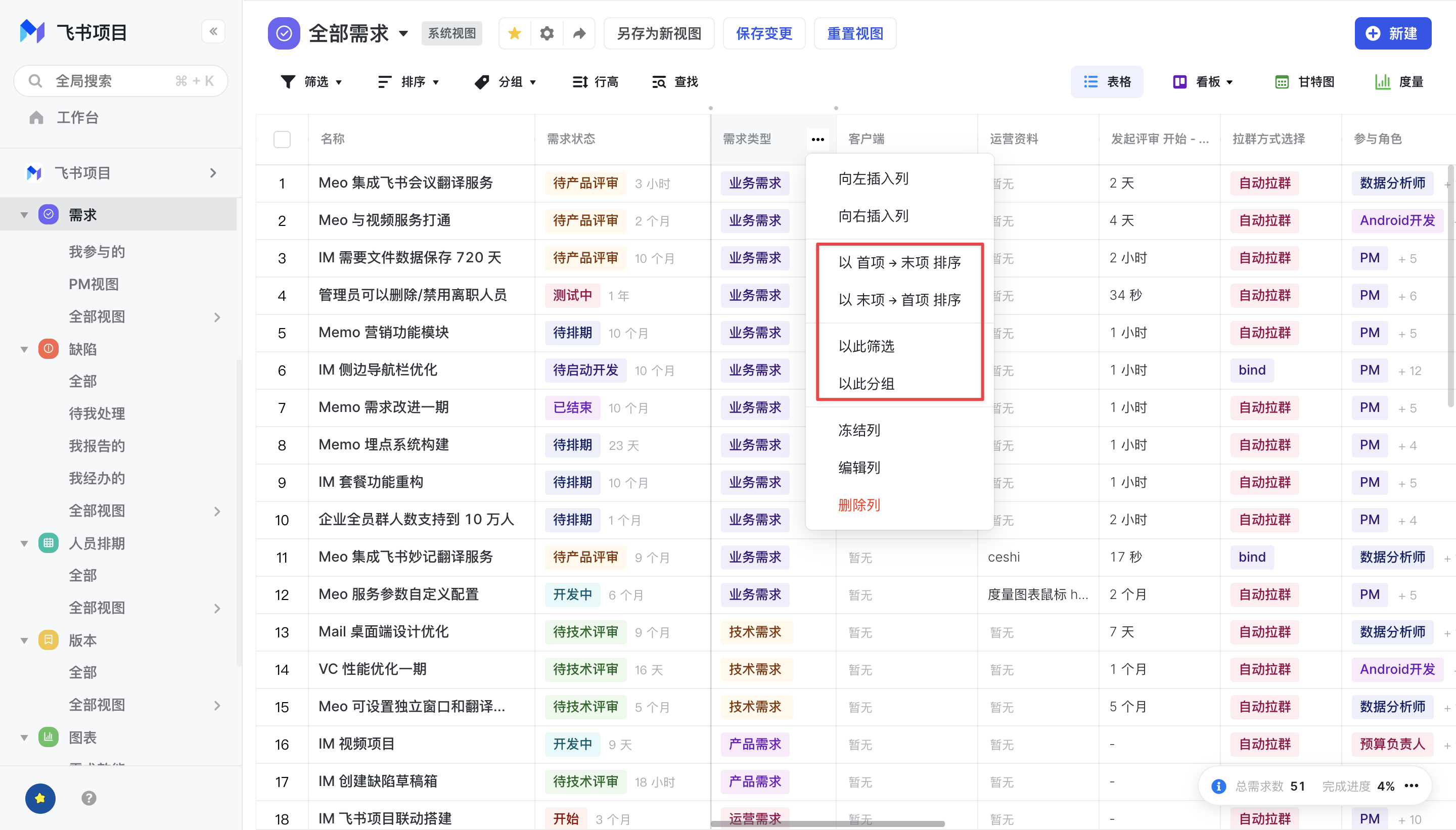Open 我参与的 under 需求
1456x830 pixels.
[97, 252]
